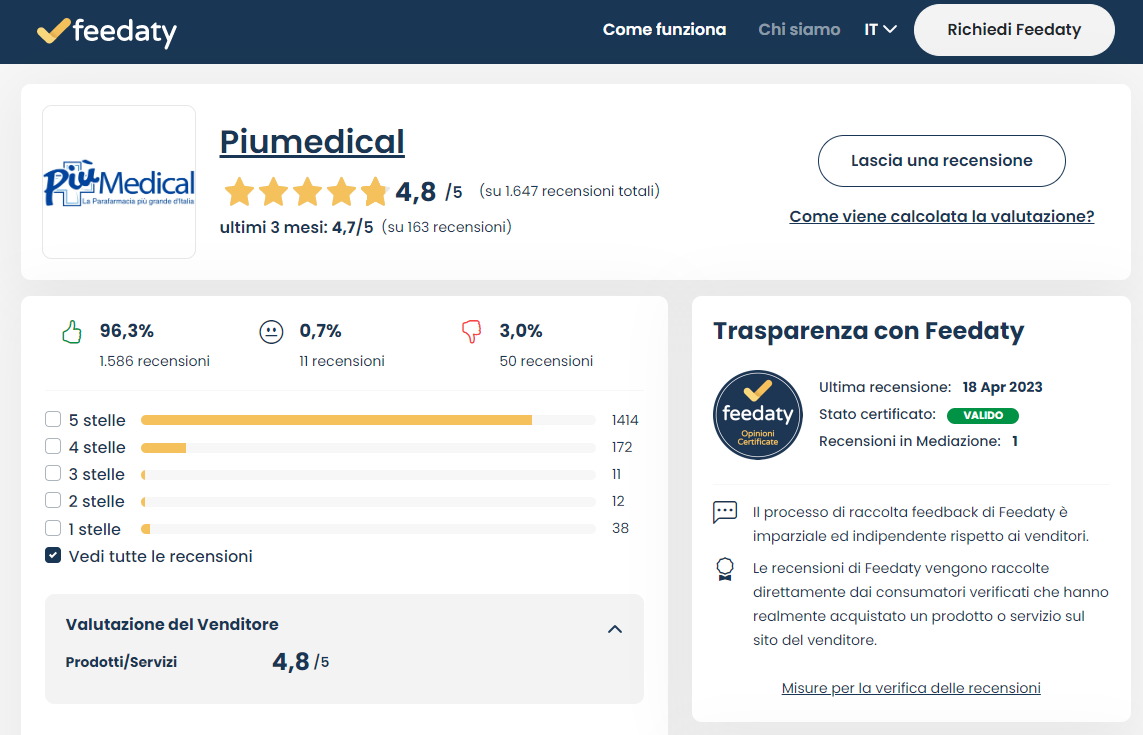Click the Richiedi Feedaty button
Screen dimensions: 1143x735
pos(1014,30)
